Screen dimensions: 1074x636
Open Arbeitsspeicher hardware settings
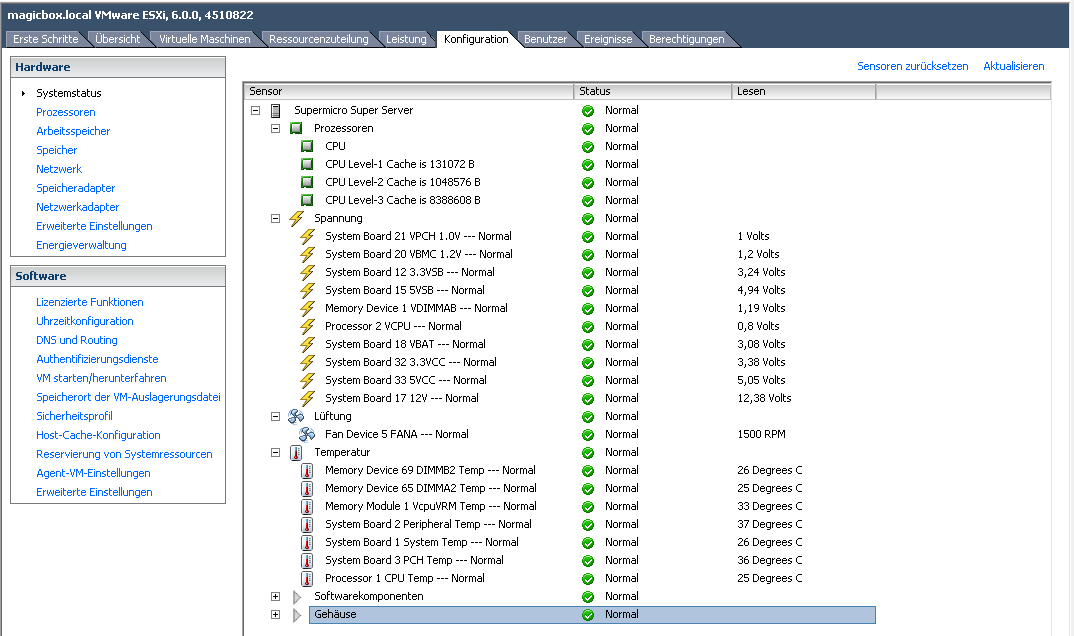point(73,131)
